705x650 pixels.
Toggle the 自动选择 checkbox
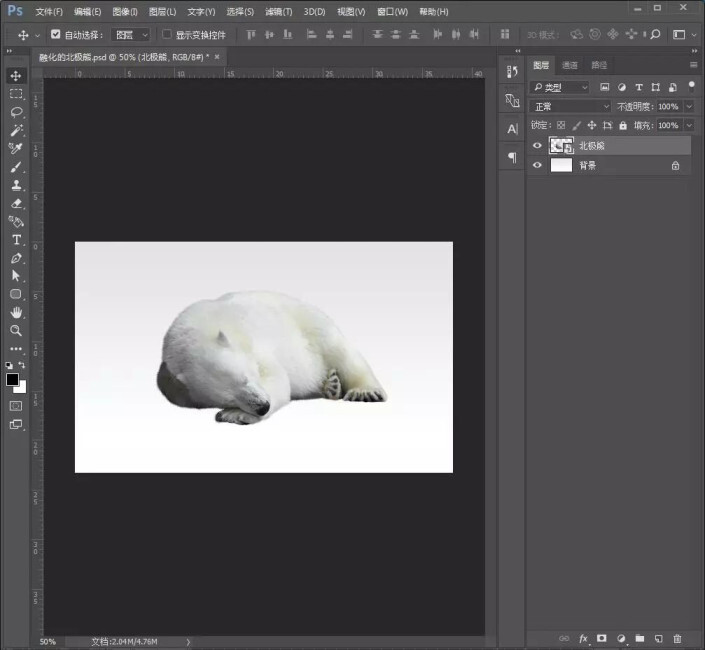click(56, 34)
